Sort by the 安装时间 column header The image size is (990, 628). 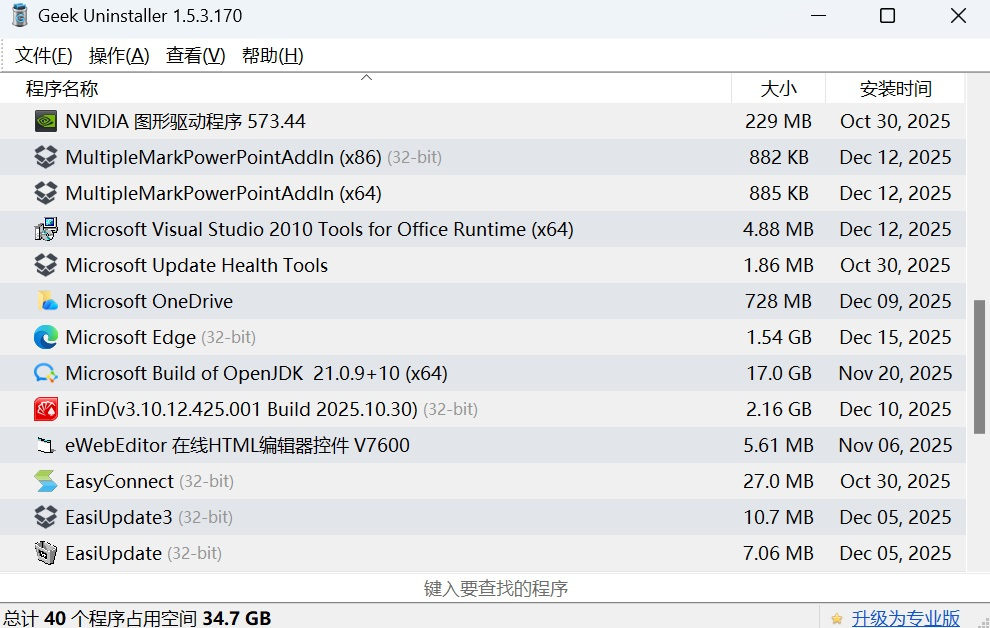895,89
